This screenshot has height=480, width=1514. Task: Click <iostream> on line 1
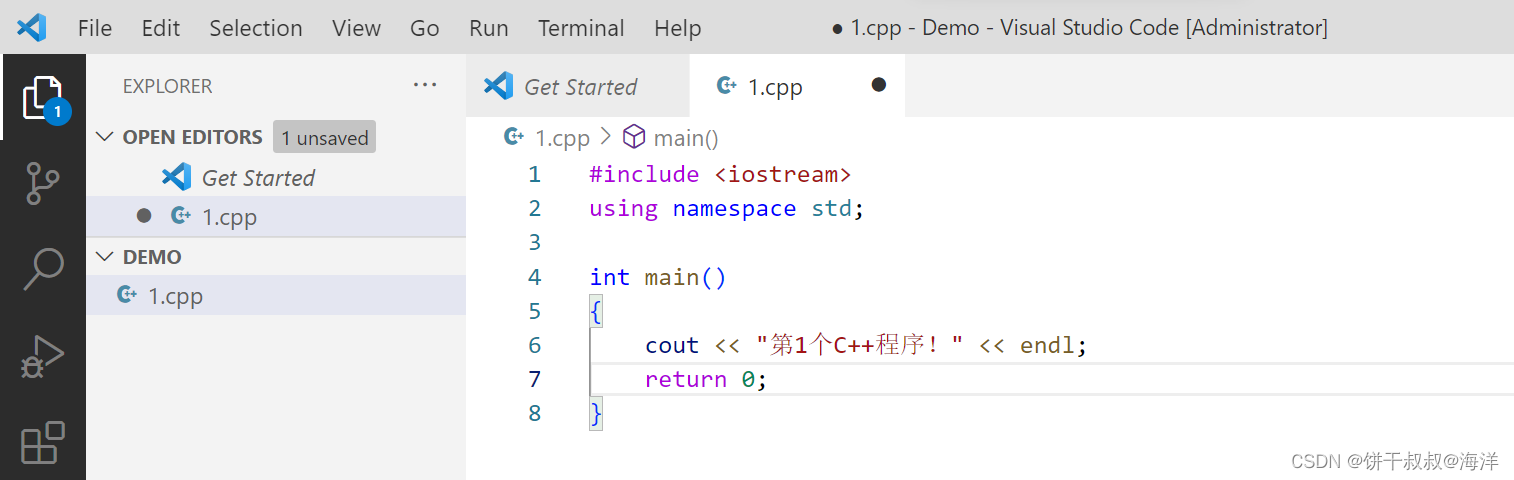(783, 174)
